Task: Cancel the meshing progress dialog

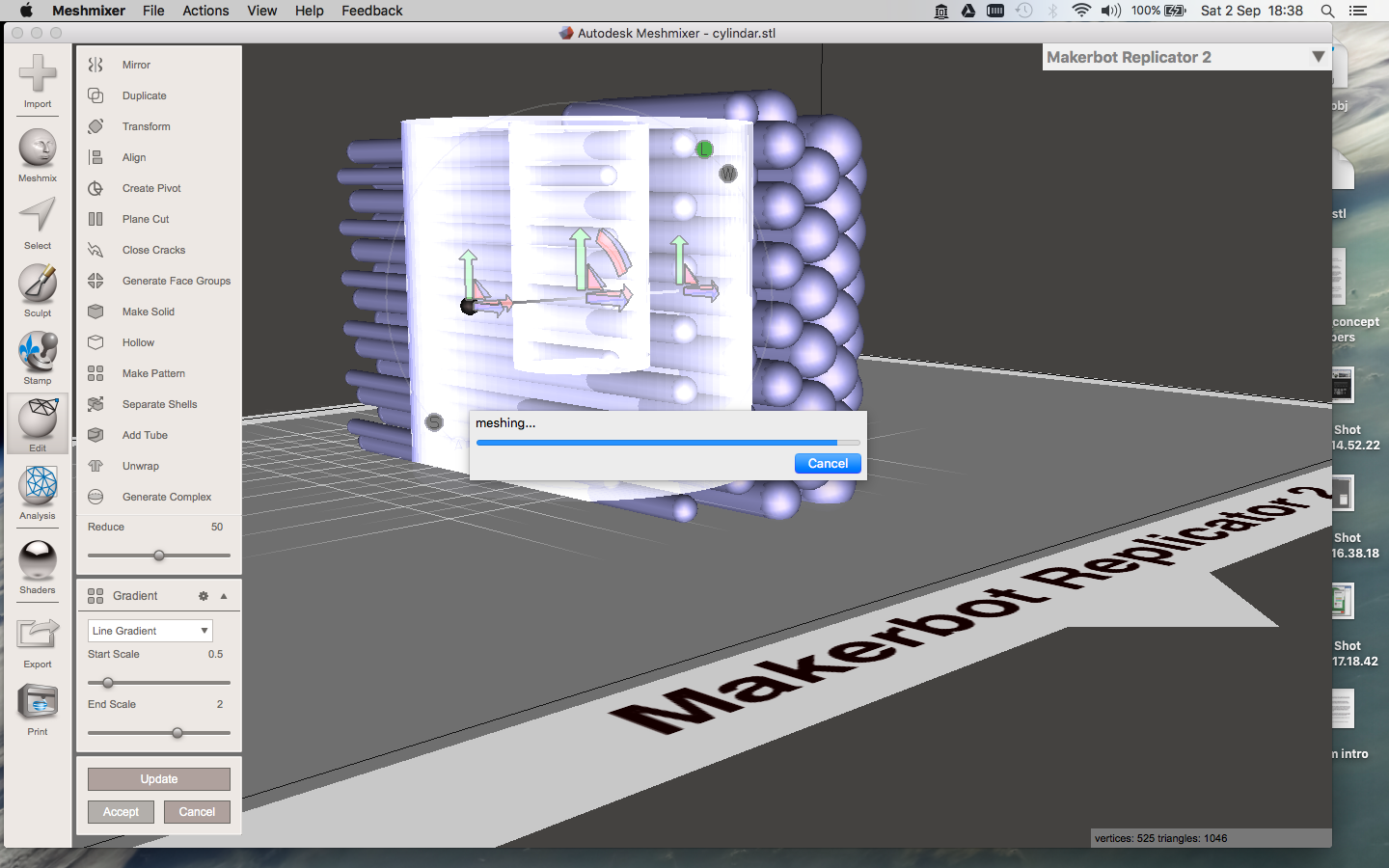Action: coord(828,464)
